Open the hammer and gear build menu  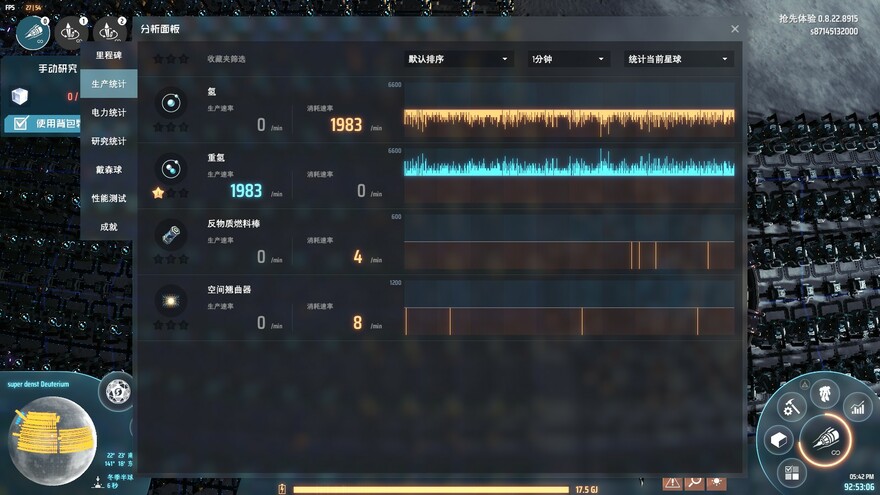click(x=791, y=407)
